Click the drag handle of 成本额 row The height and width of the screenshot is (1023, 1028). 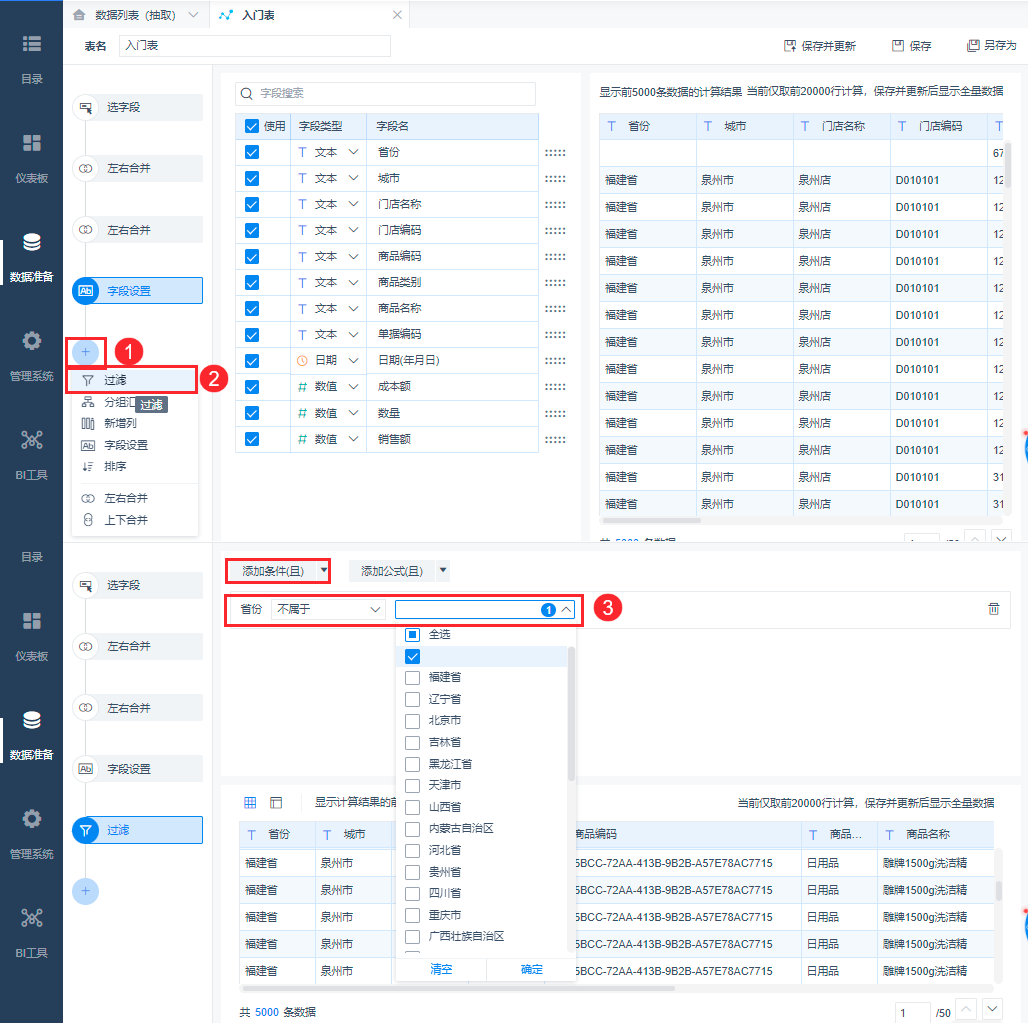pos(555,387)
